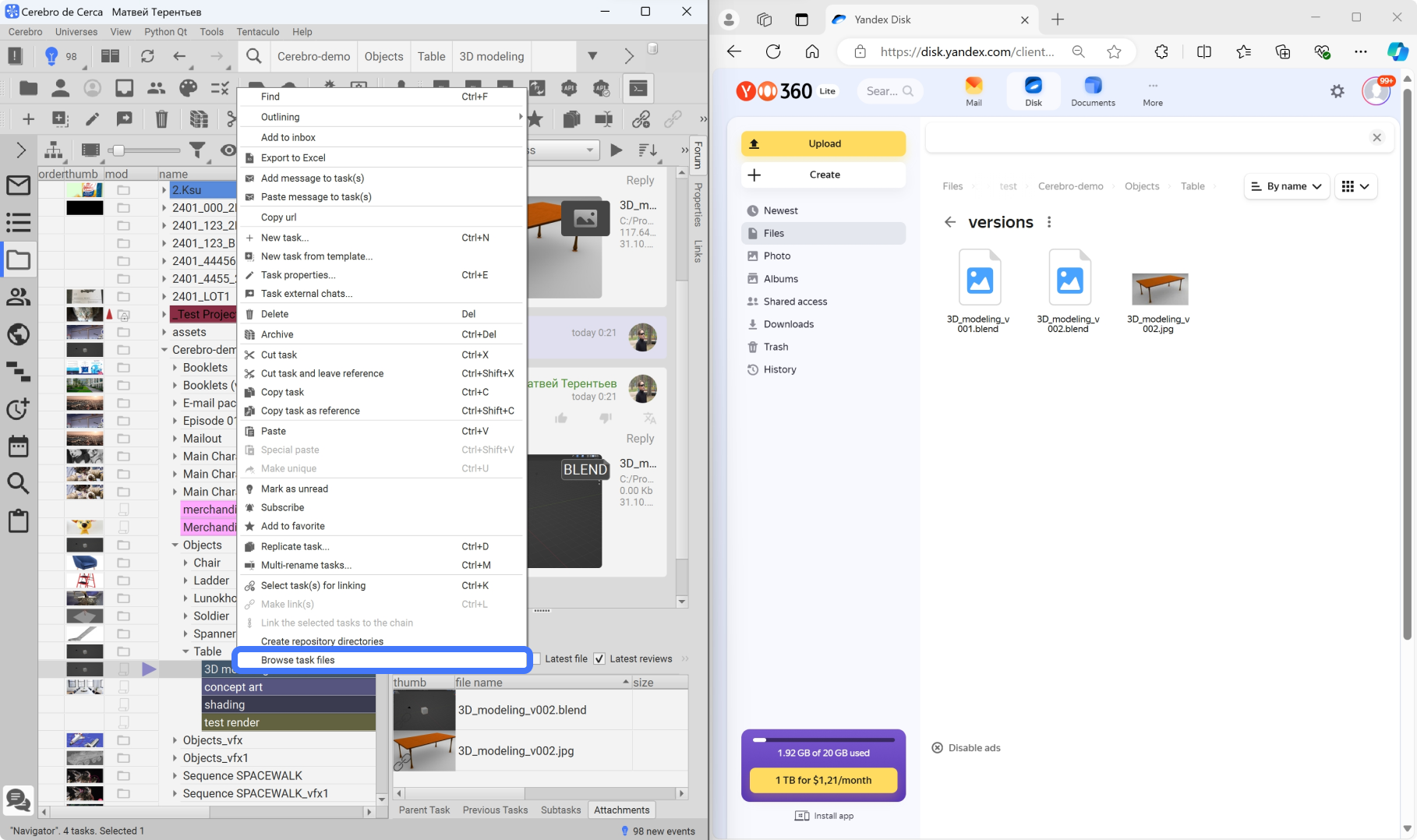Open Yandex Mail service icon
This screenshot has width=1417, height=840.
(974, 91)
